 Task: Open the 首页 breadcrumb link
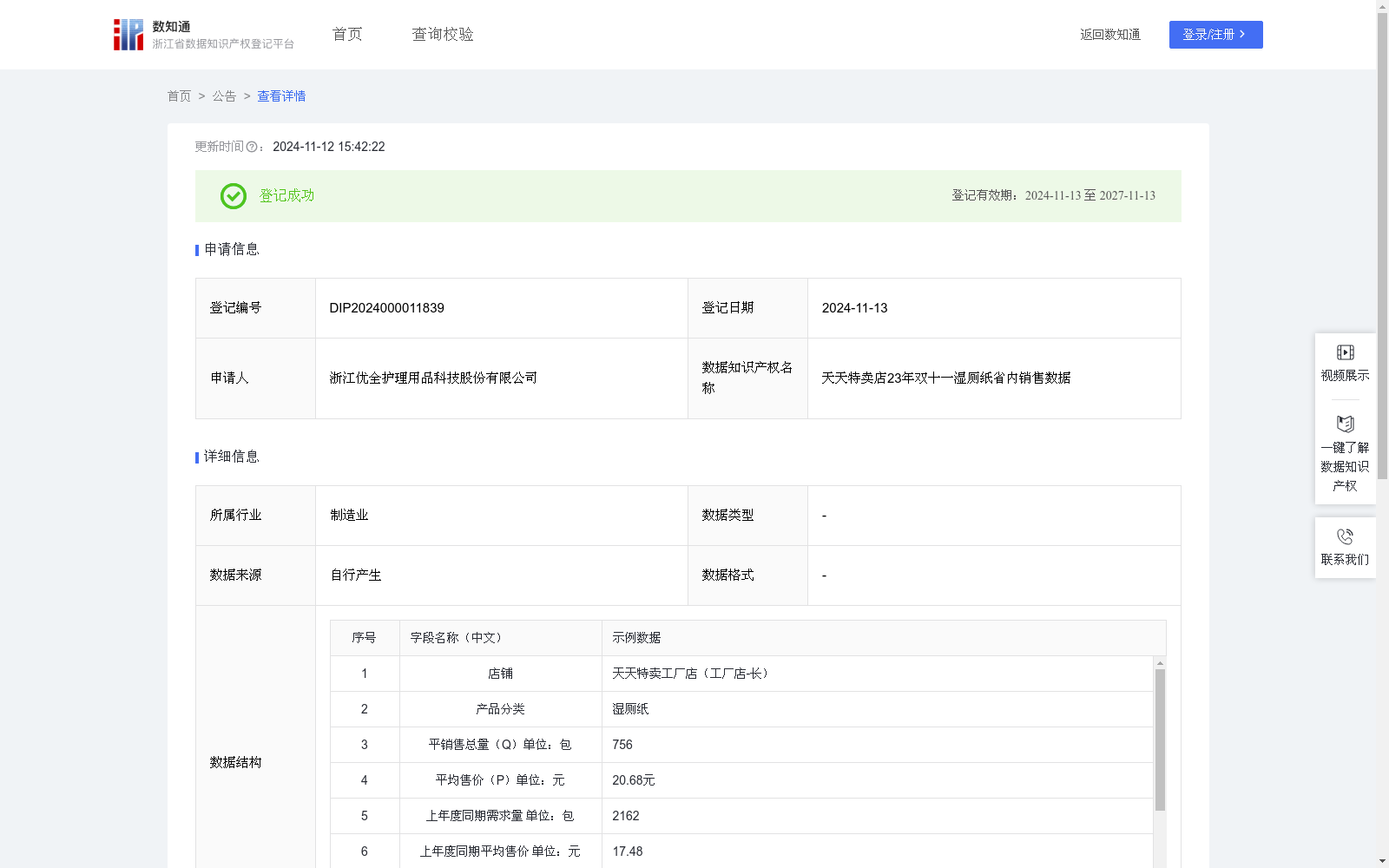point(179,96)
